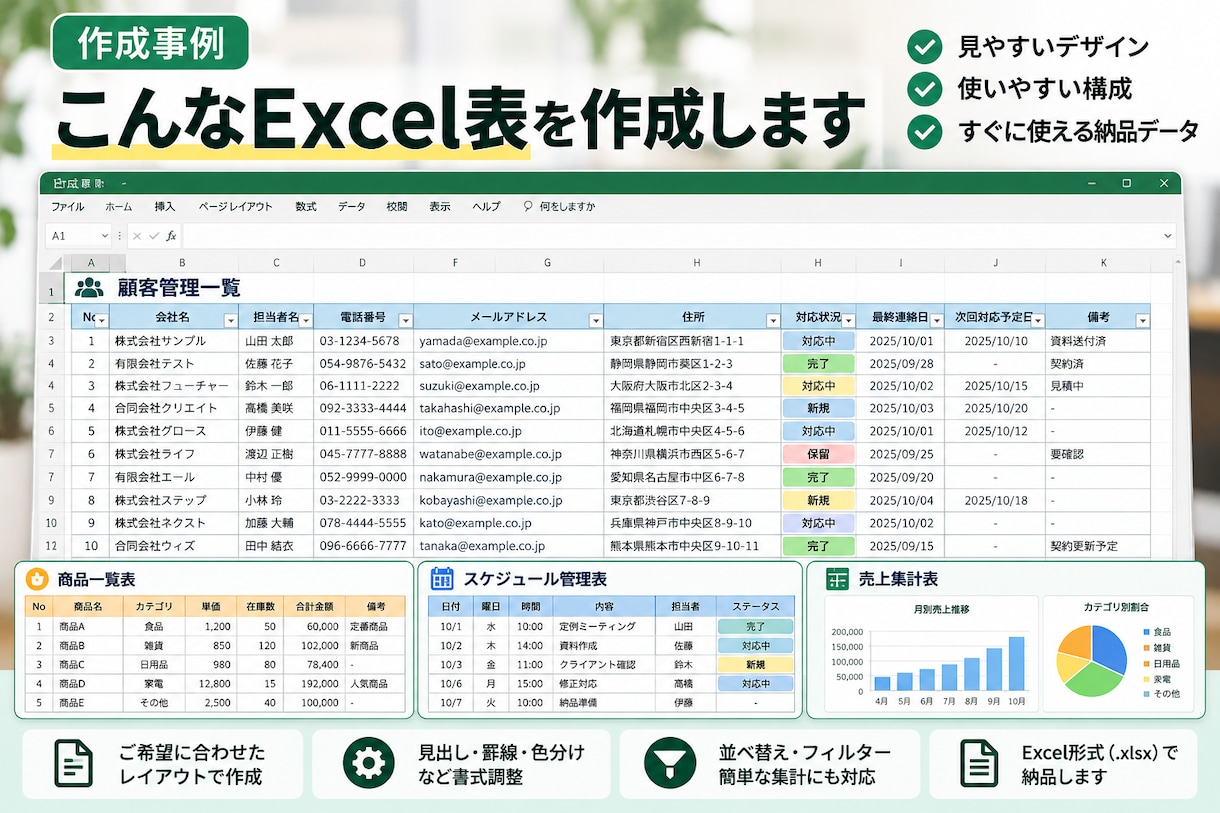
Task: Open the データ tab
Action: tap(352, 207)
